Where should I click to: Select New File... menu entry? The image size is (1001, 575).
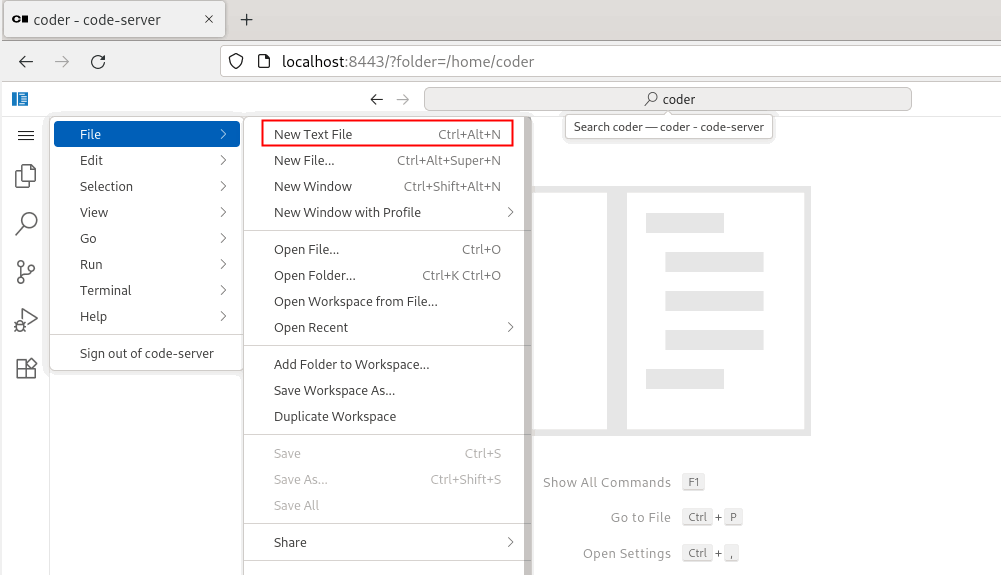tap(388, 160)
